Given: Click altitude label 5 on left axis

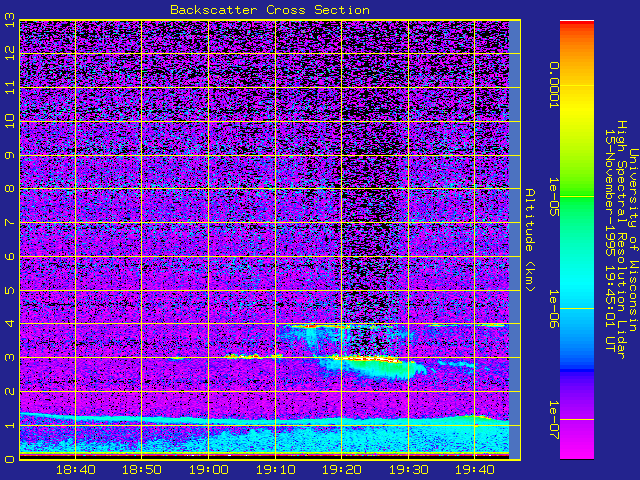Looking at the screenshot, I should click(10, 290).
